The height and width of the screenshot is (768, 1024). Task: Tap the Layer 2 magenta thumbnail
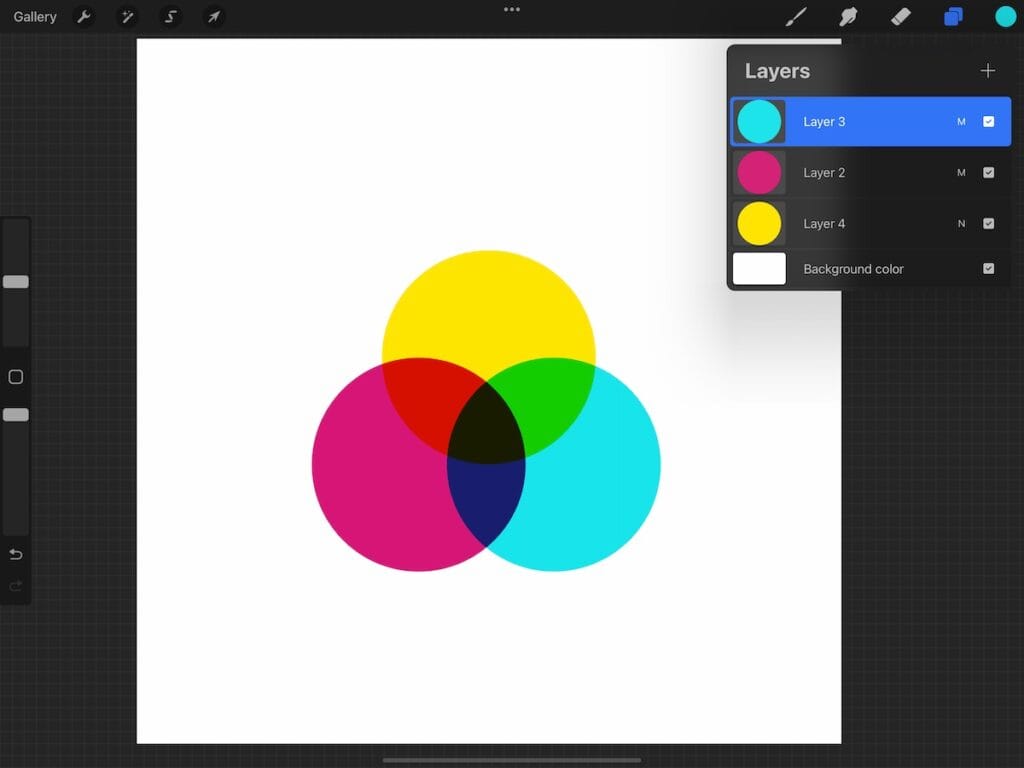click(x=758, y=172)
